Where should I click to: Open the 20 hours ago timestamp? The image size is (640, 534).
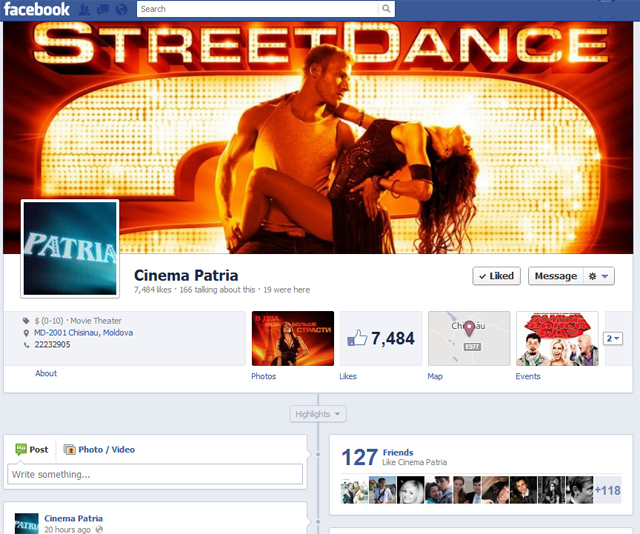tap(67, 530)
